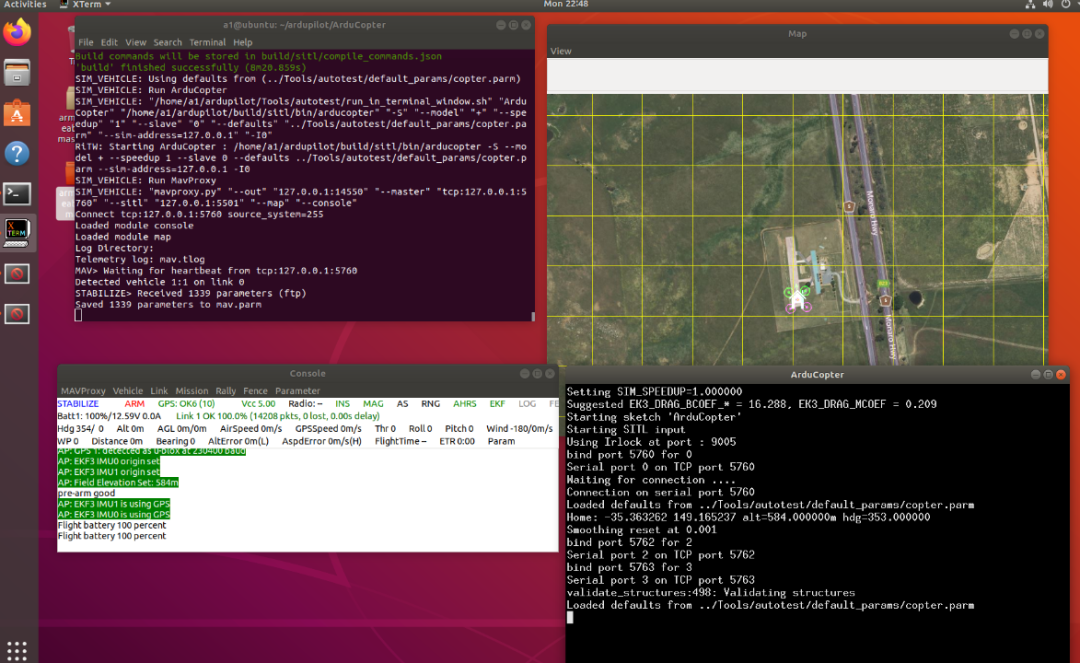Click Activities in the top bar
The height and width of the screenshot is (663, 1080).
pos(25,5)
